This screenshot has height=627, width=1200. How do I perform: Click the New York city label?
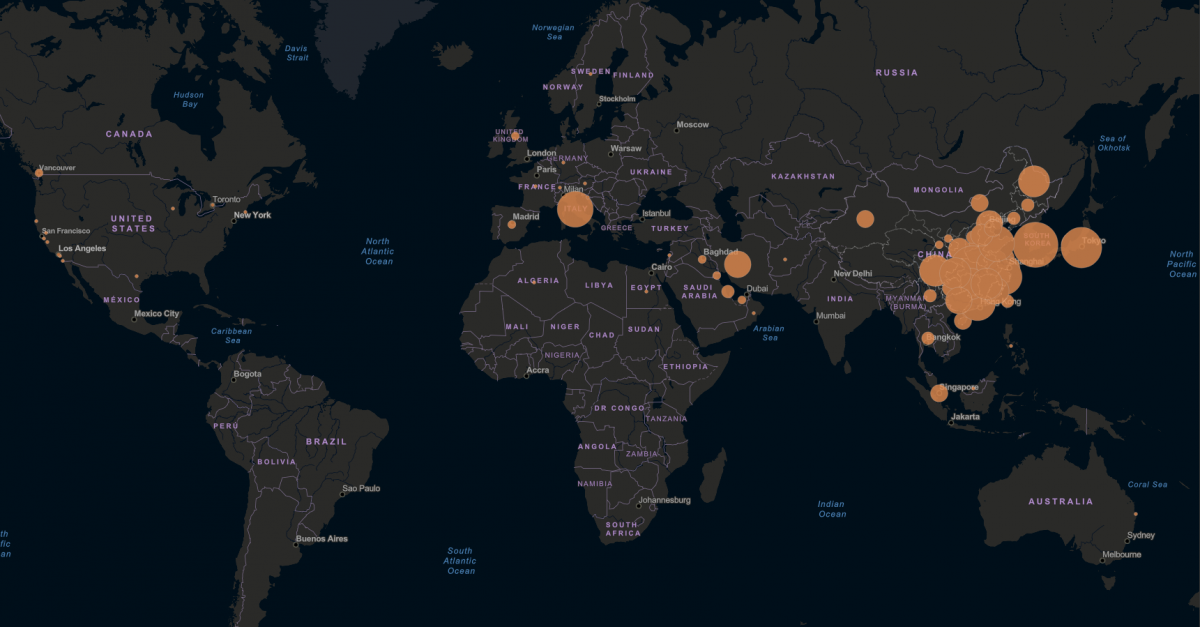pos(252,215)
